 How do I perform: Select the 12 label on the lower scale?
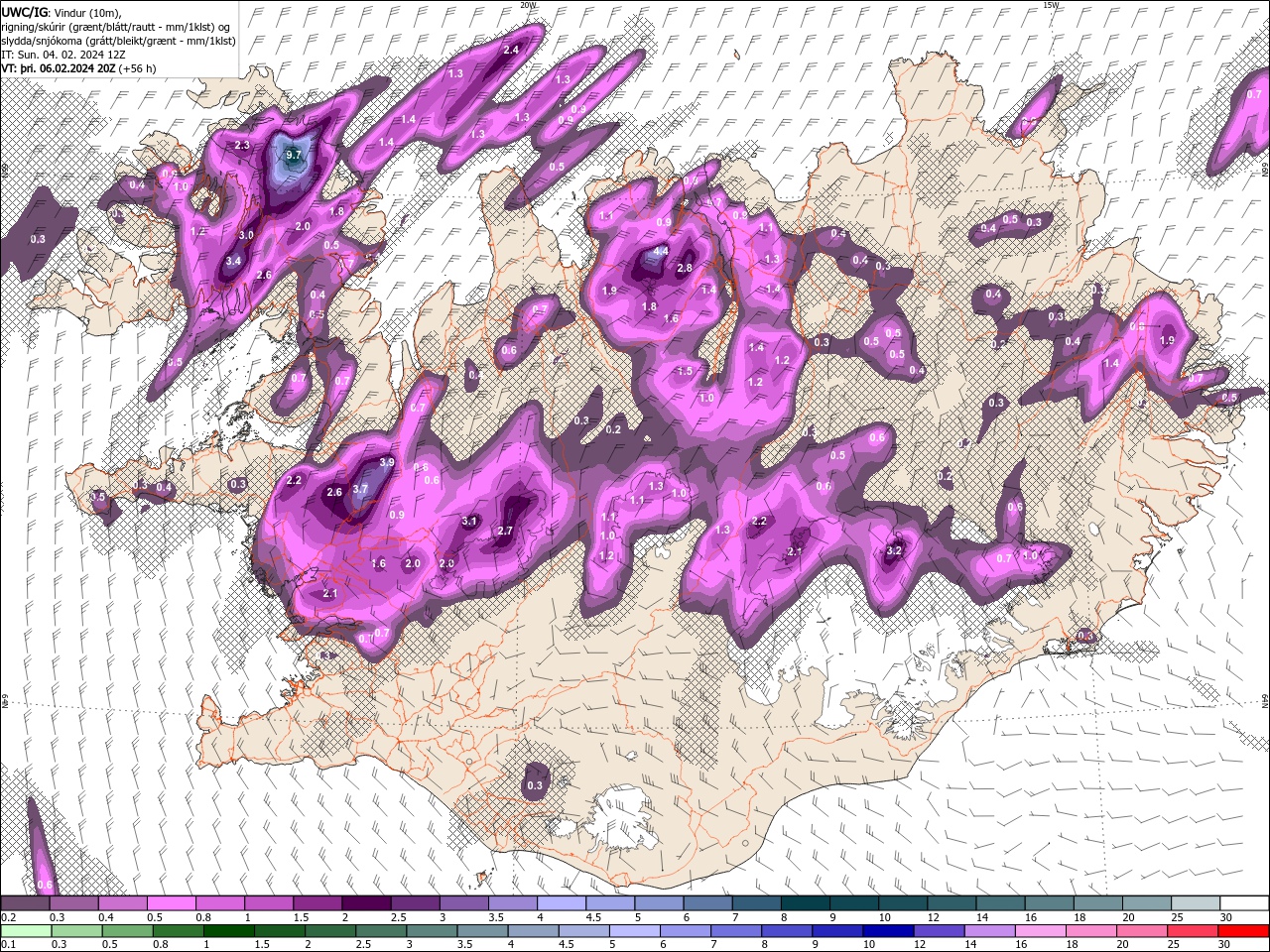tap(919, 945)
